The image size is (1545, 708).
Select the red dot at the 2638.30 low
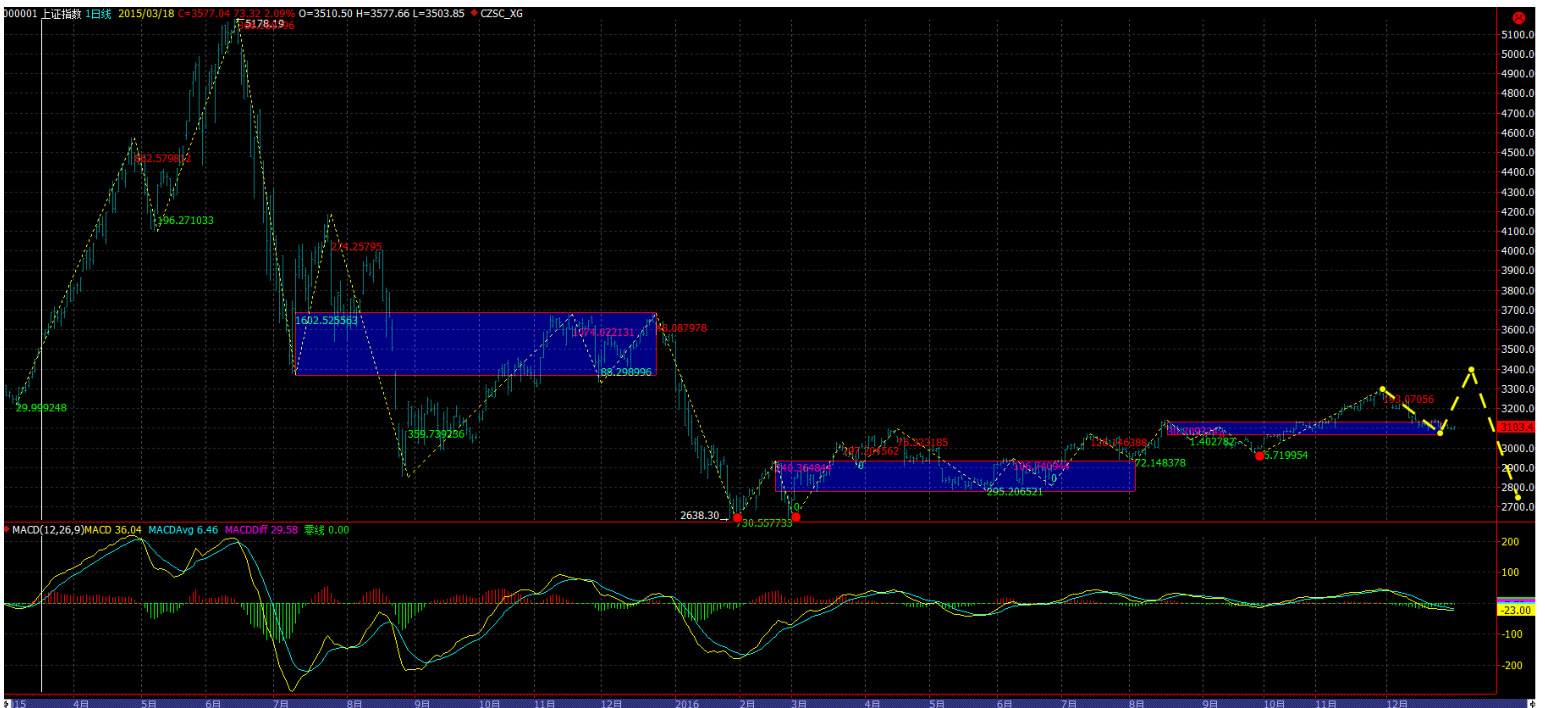click(x=737, y=517)
